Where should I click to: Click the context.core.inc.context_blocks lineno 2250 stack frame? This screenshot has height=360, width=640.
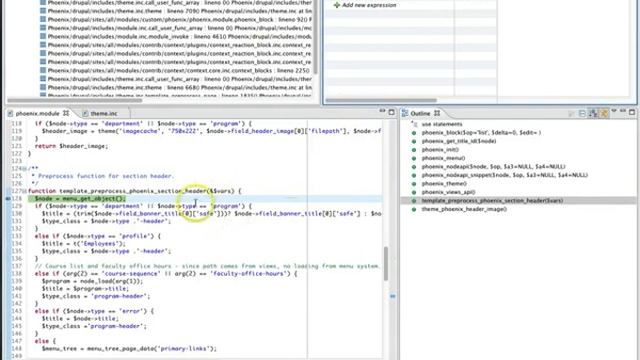[178, 71]
